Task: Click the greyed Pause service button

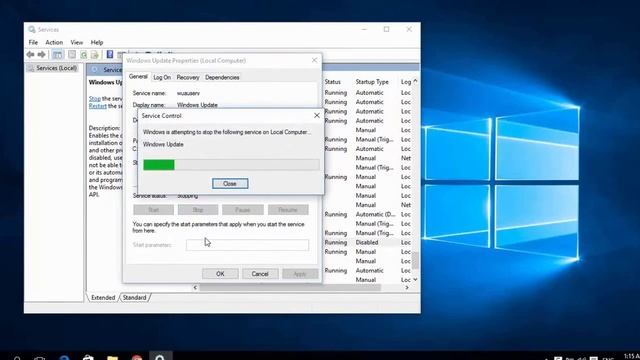Action: (242, 210)
